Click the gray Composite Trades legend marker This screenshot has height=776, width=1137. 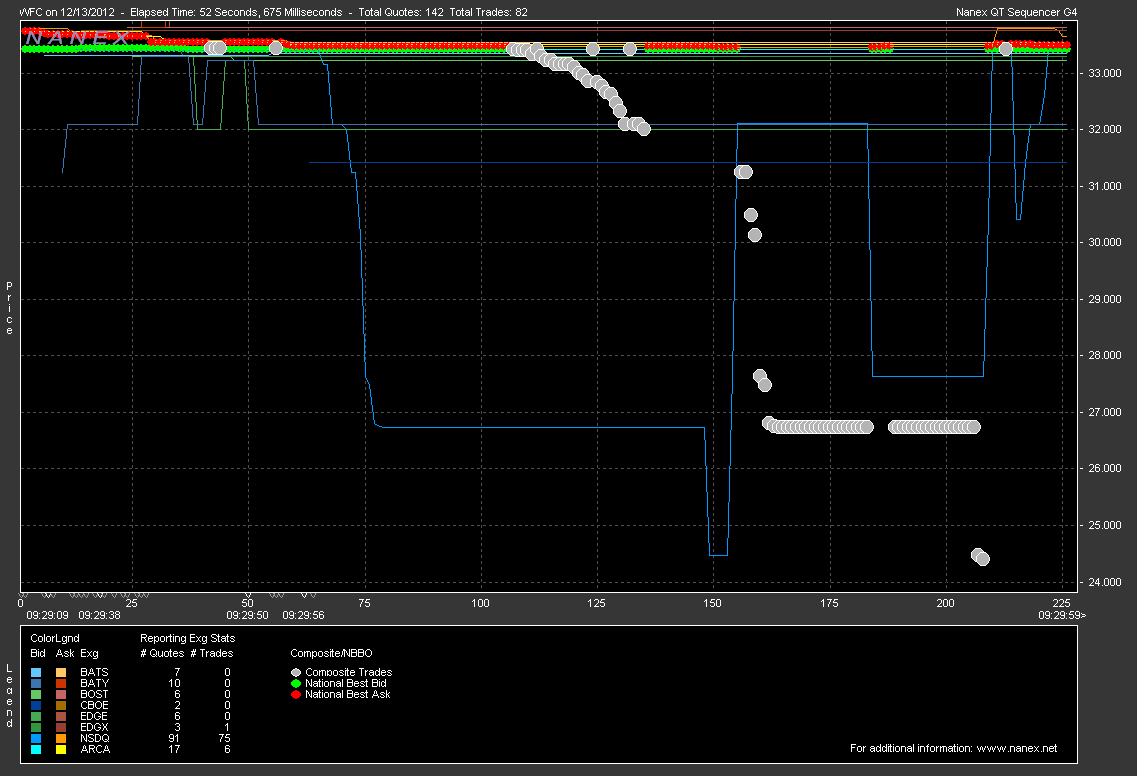tap(296, 672)
